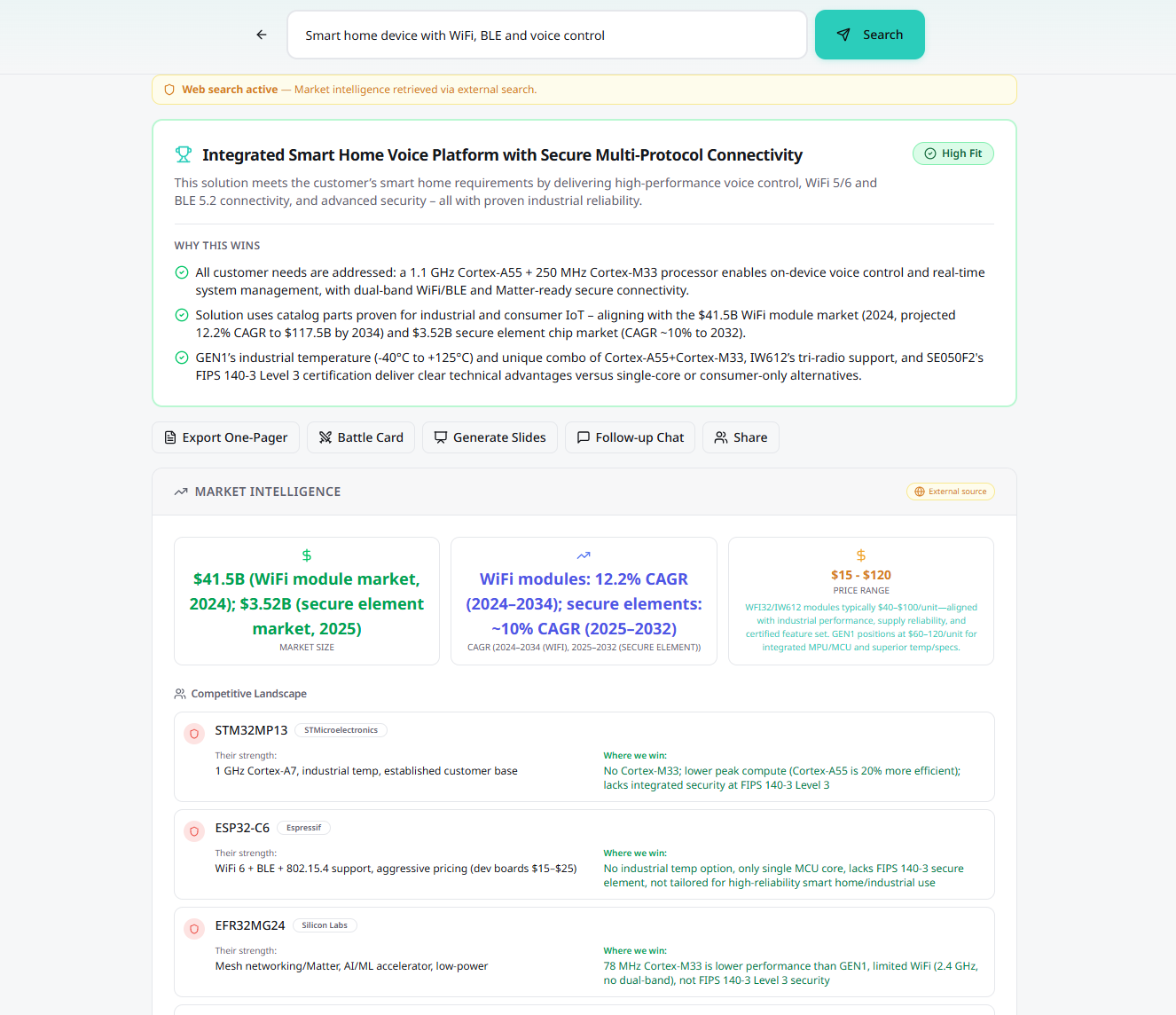
Task: Select the STMicroelectronics vendor tag
Action: point(341,730)
